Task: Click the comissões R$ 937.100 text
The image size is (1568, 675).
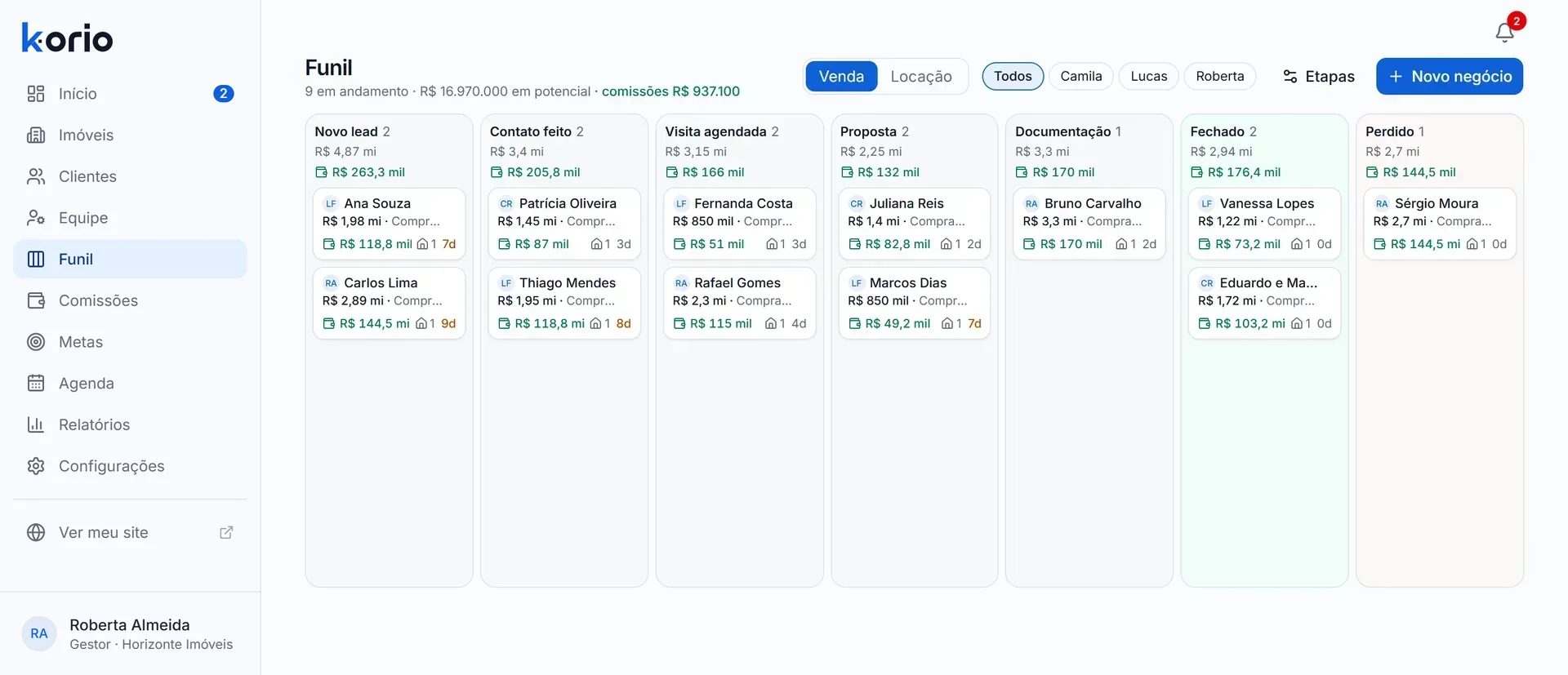Action: click(x=670, y=91)
